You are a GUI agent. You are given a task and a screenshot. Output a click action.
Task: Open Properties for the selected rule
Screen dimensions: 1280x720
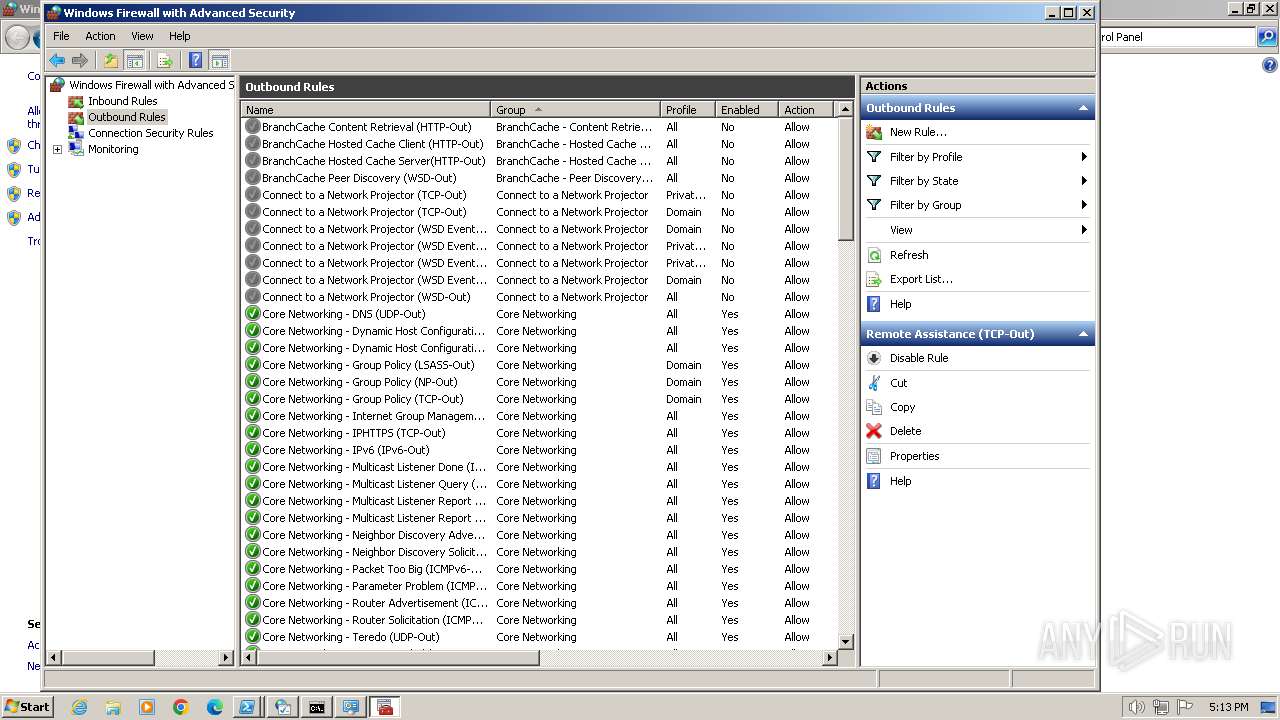[x=914, y=456]
